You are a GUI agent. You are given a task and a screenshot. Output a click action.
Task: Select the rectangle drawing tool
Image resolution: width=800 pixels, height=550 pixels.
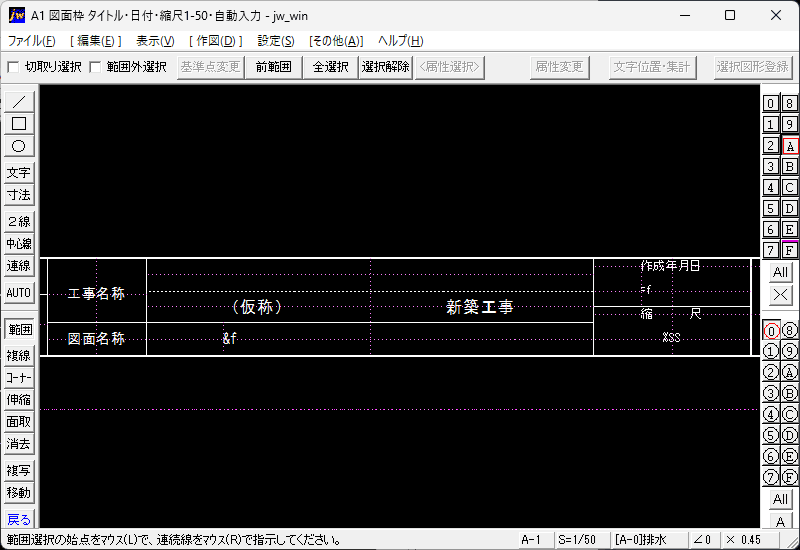[x=19, y=124]
